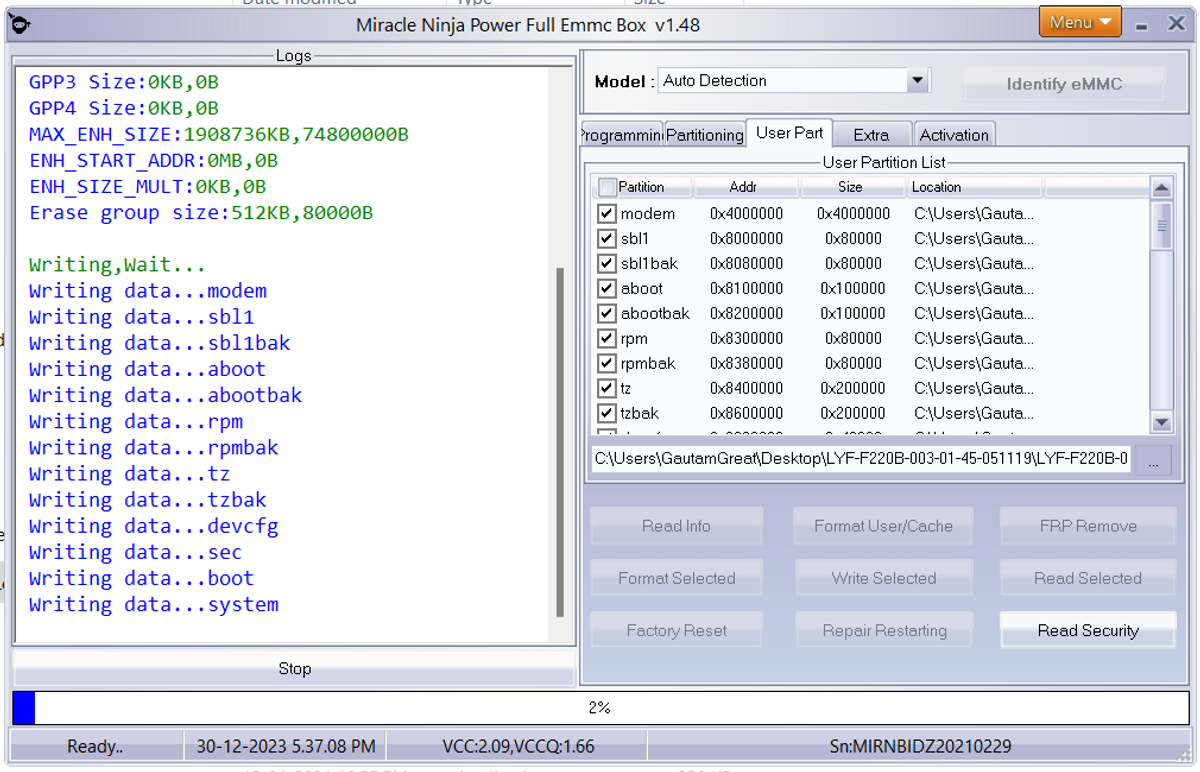Click the partition list scroll-up arrow
Screen dimensions: 1200x772
[x=1161, y=187]
